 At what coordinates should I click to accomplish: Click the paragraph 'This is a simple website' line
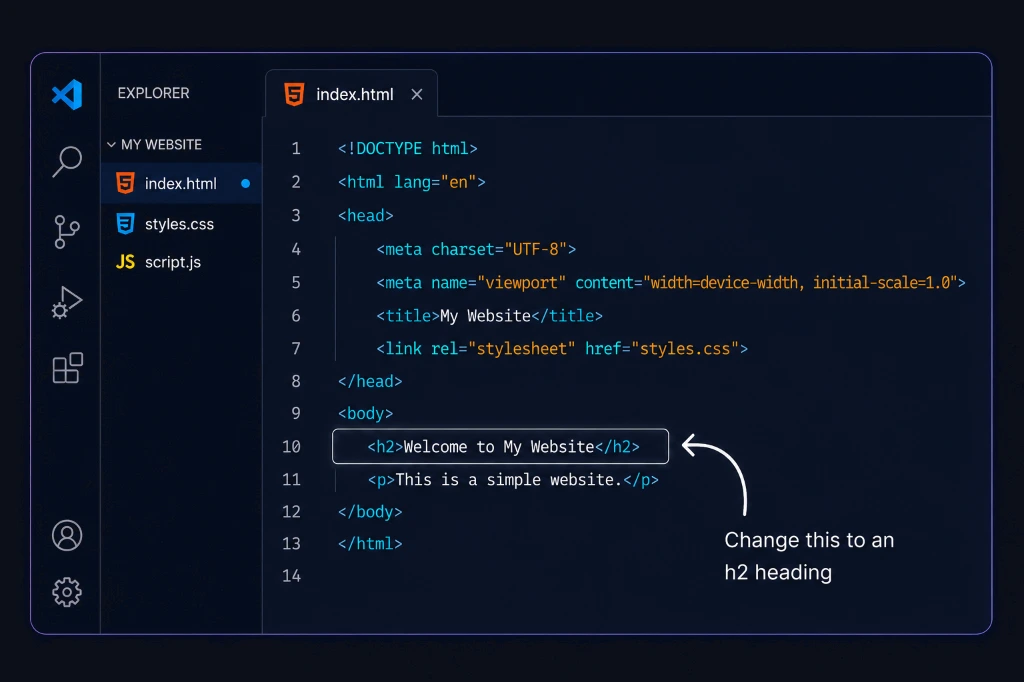click(x=513, y=480)
